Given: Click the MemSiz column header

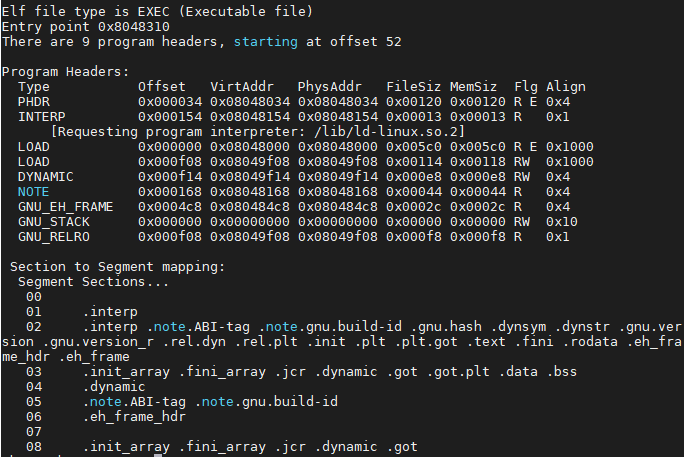Looking at the screenshot, I should 475,87.
